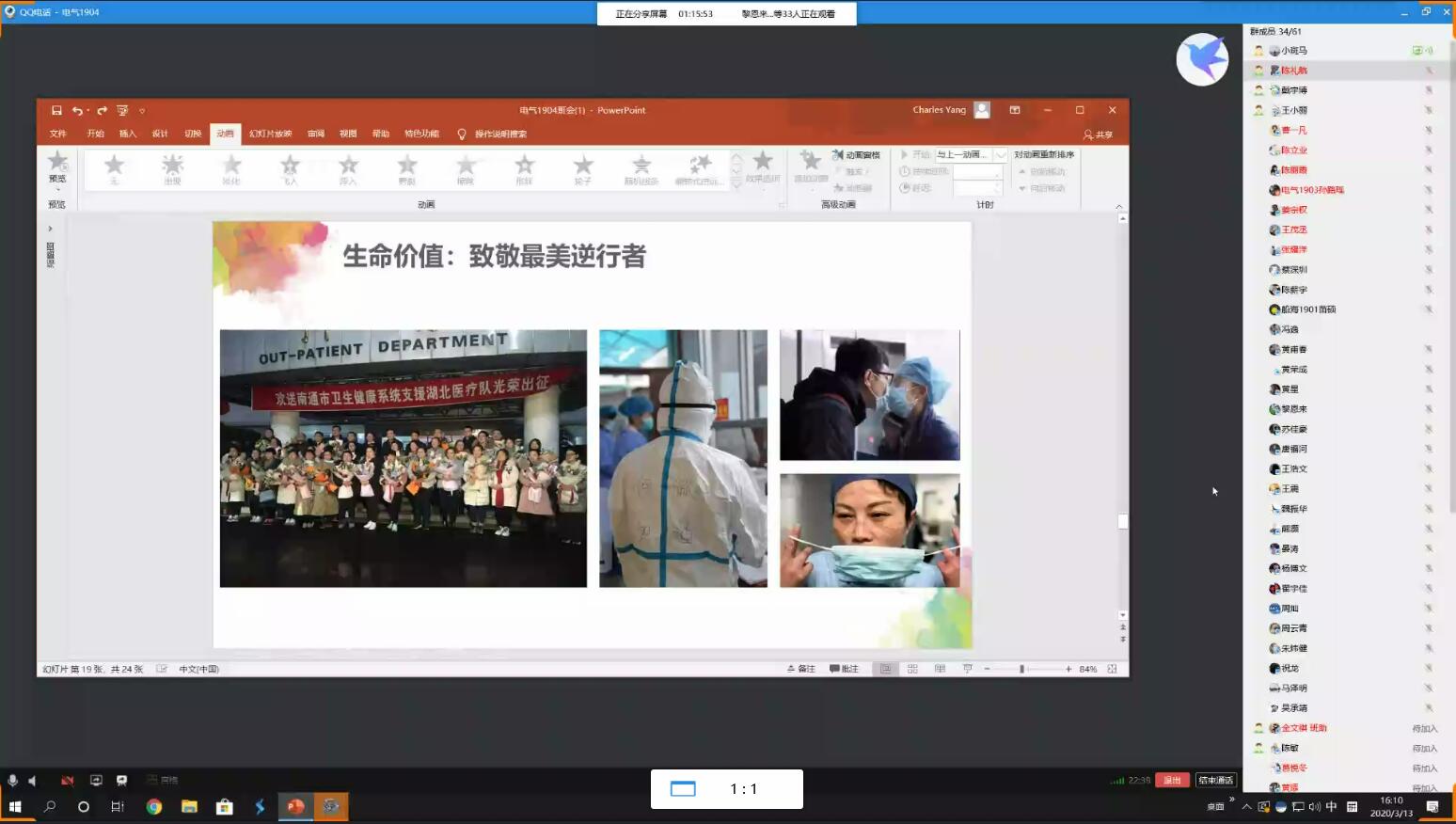The image size is (1456, 824).
Task: Expand the animation effects gallery list
Action: pyautogui.click(x=736, y=184)
